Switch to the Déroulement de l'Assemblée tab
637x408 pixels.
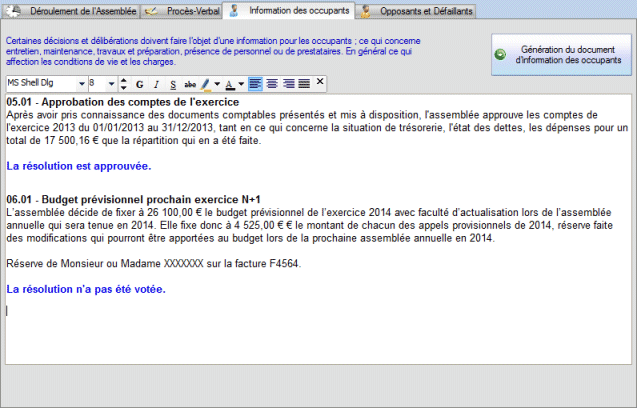[x=71, y=11]
